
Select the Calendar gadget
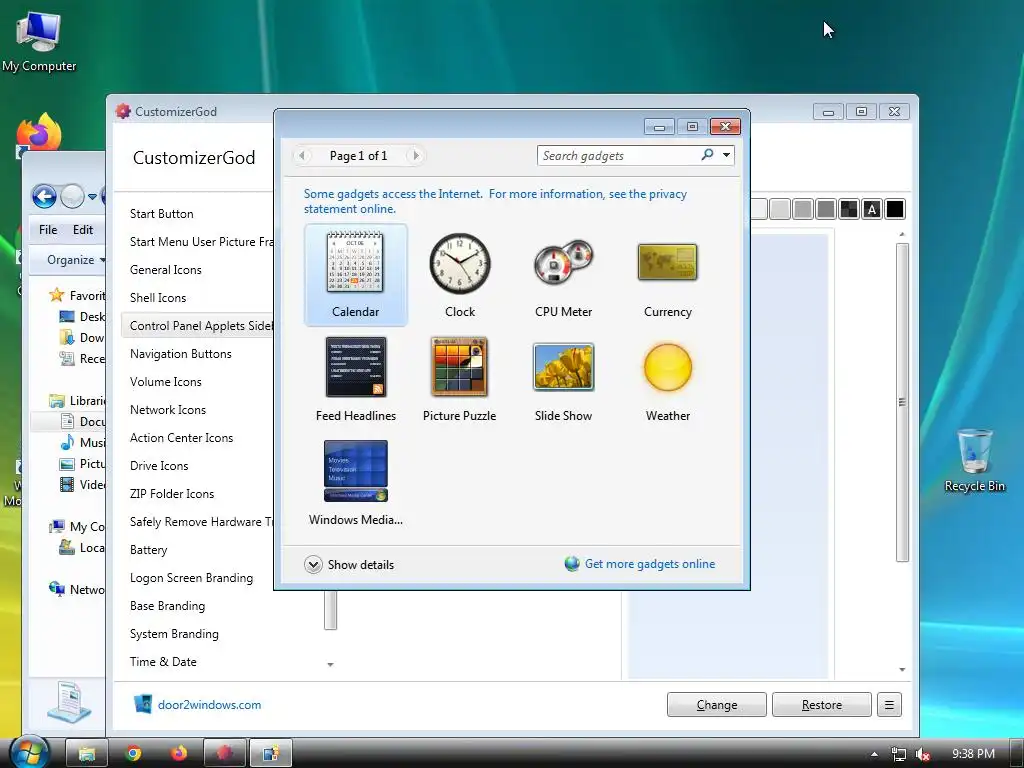355,275
